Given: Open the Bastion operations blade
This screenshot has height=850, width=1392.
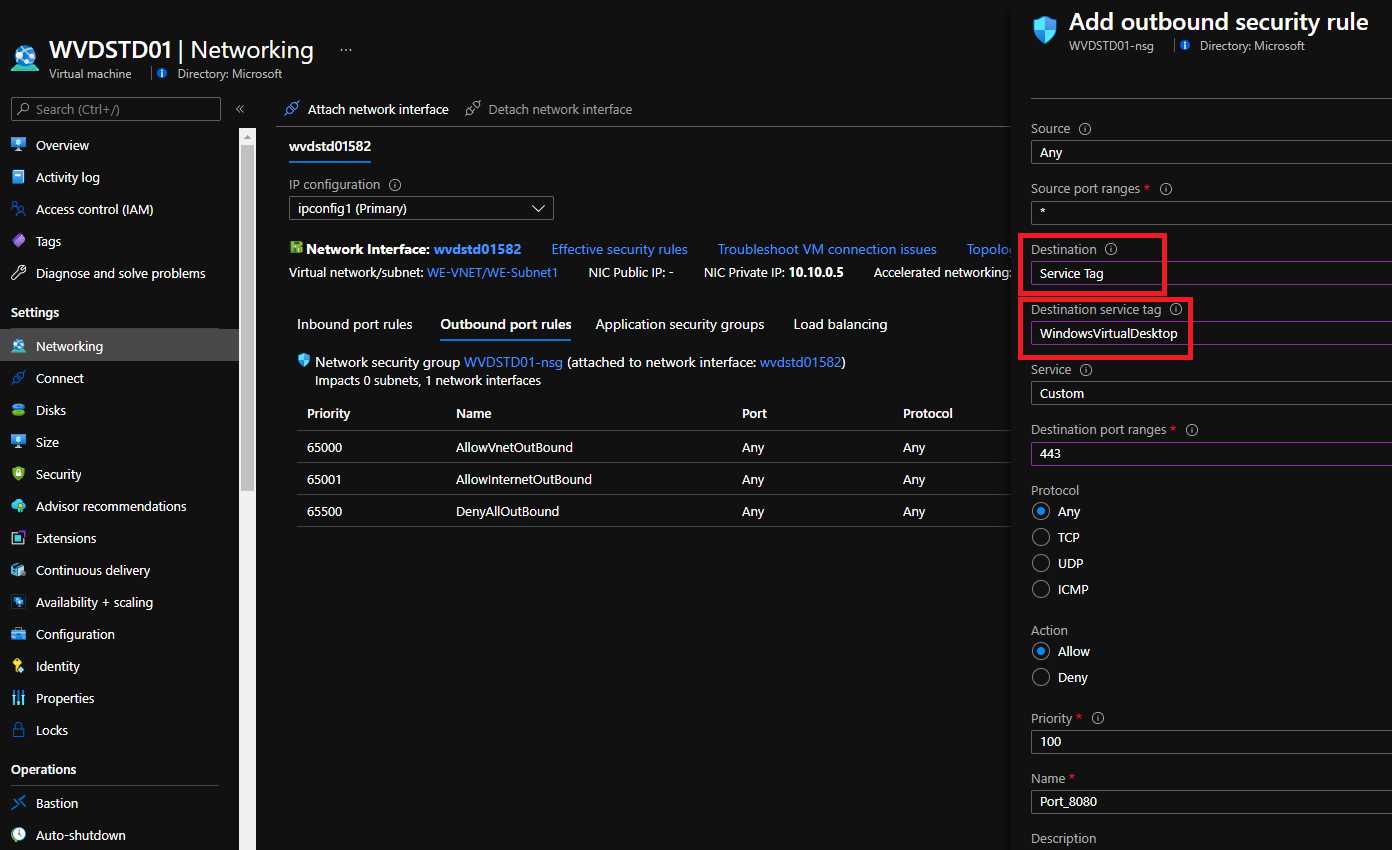Looking at the screenshot, I should (x=57, y=803).
